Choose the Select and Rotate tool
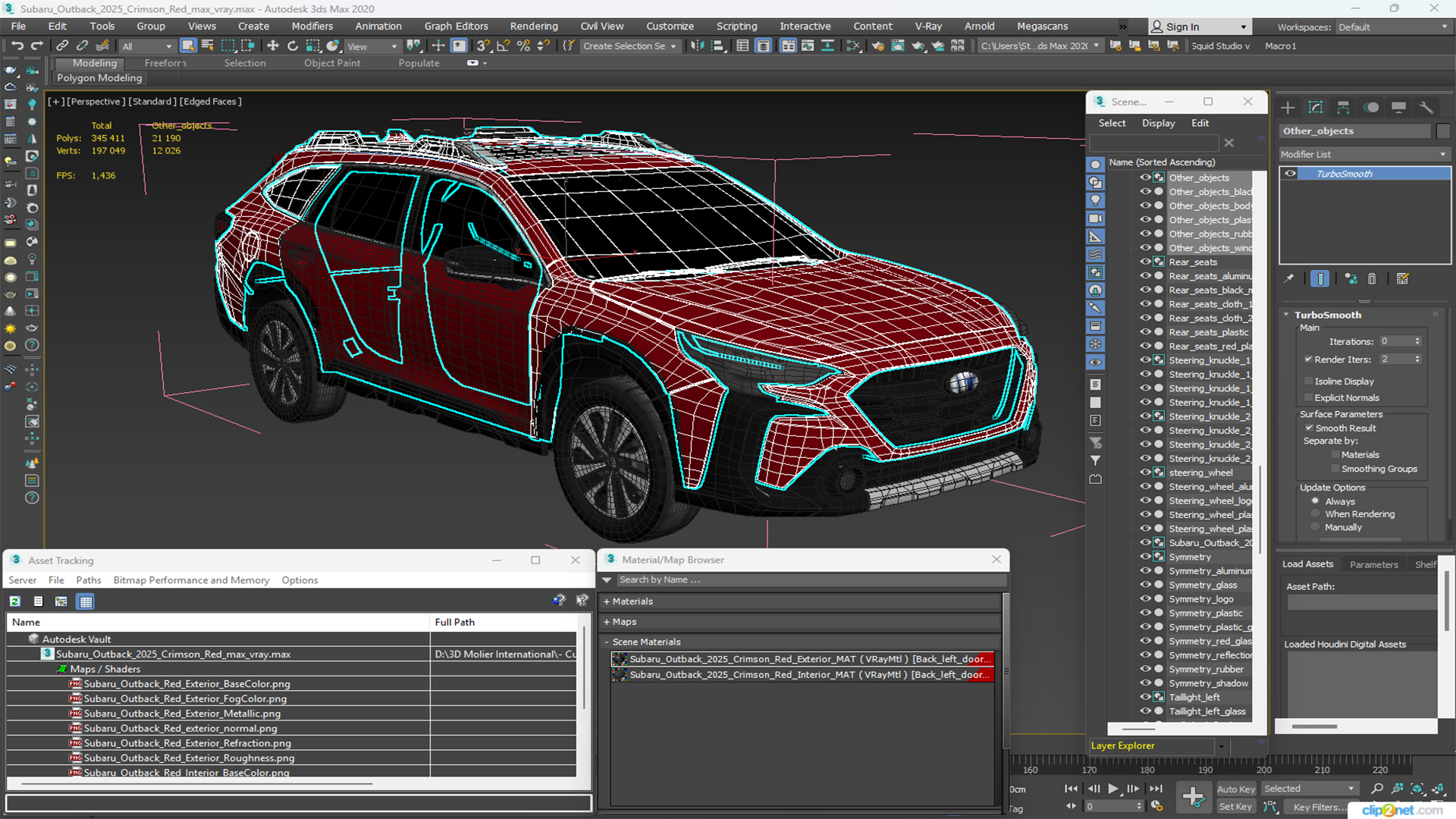The width and height of the screenshot is (1456, 819). (293, 46)
